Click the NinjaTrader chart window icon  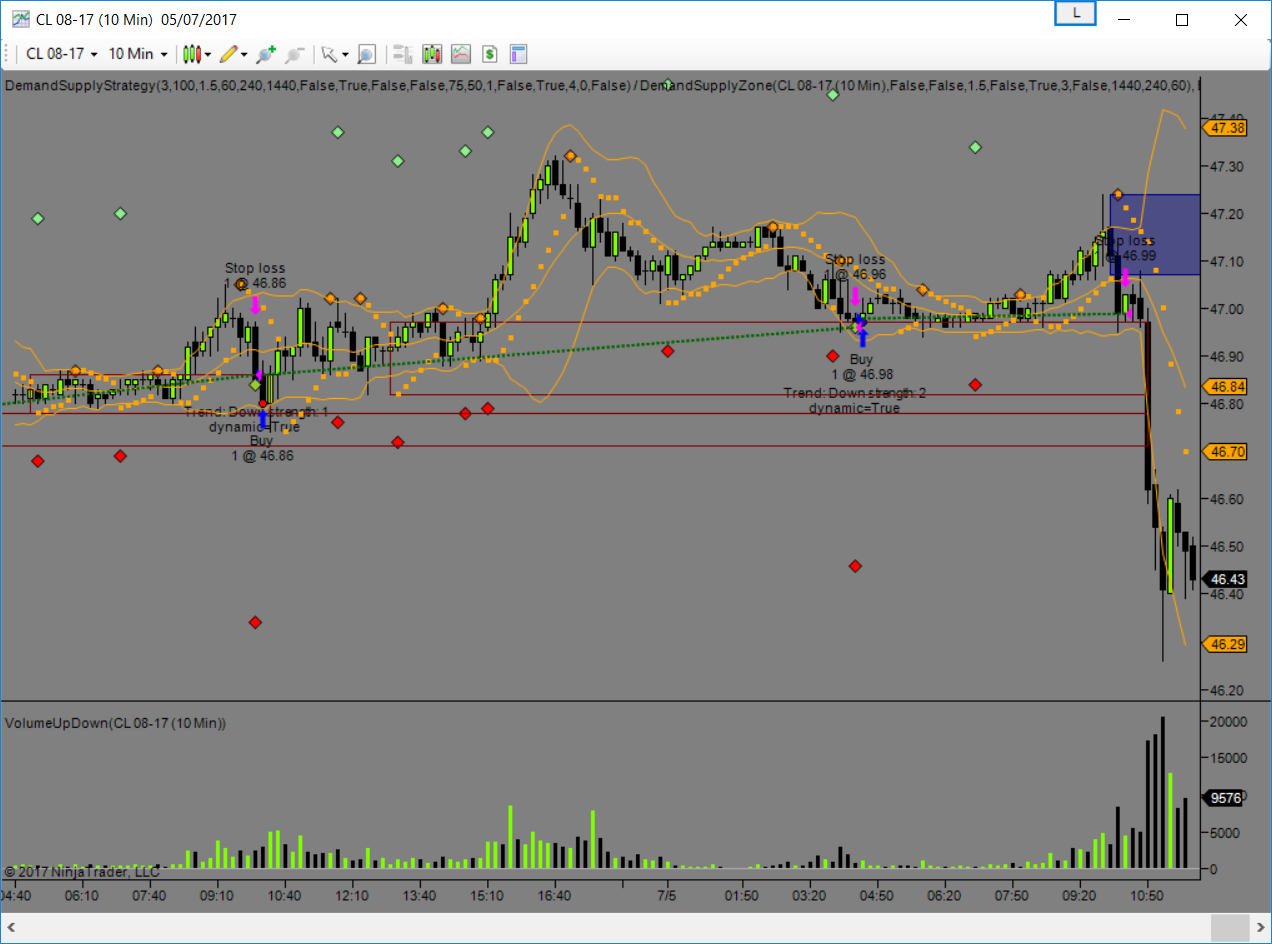(x=20, y=19)
